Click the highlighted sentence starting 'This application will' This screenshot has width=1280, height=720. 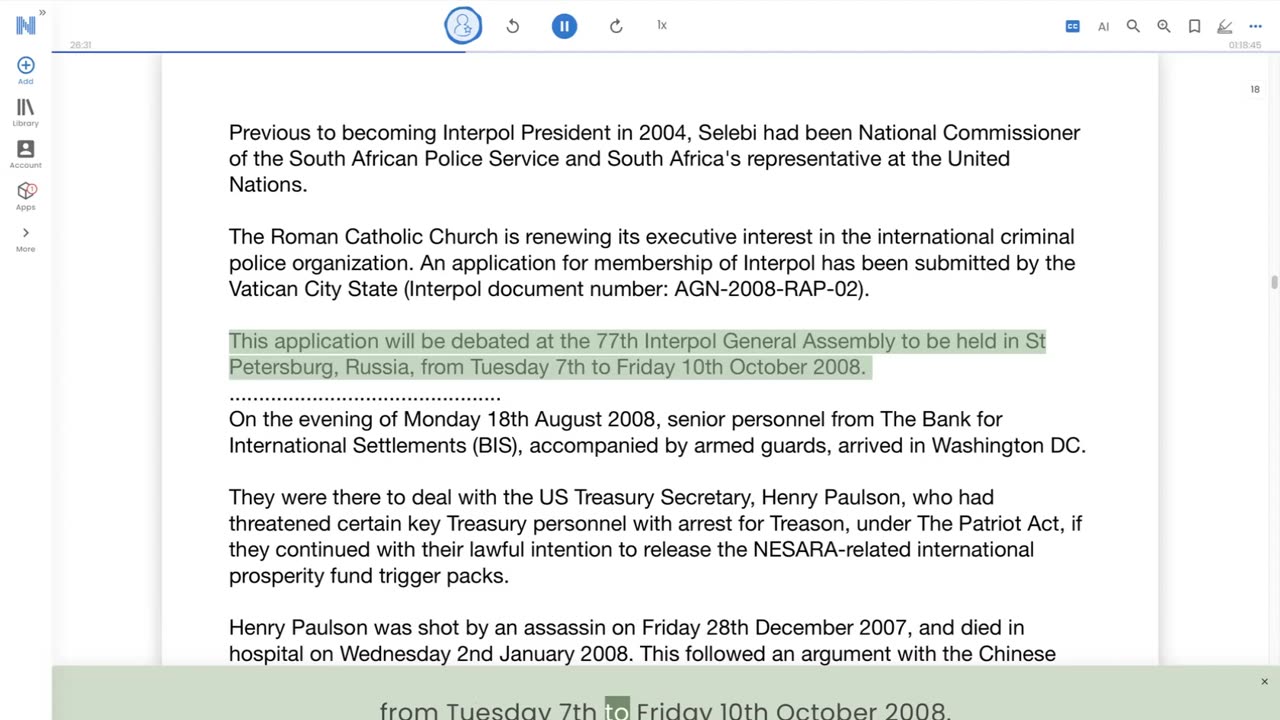click(637, 354)
